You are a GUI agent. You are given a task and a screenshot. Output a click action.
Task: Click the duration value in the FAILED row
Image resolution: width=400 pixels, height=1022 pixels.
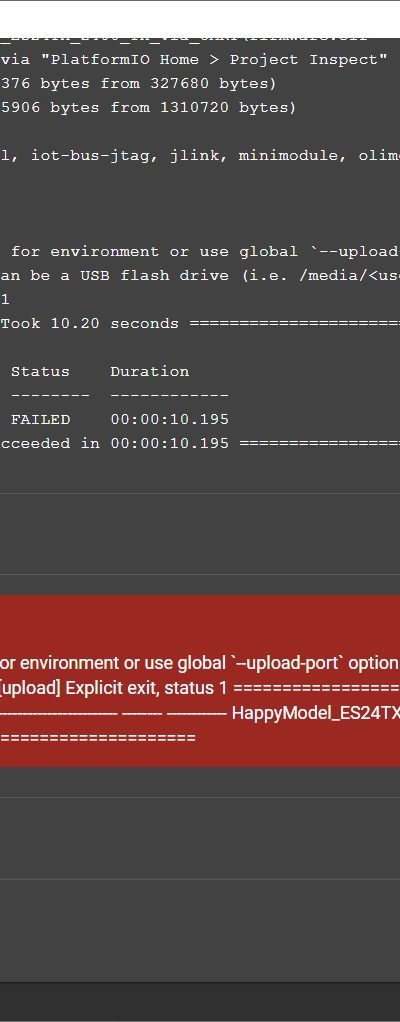click(x=169, y=419)
